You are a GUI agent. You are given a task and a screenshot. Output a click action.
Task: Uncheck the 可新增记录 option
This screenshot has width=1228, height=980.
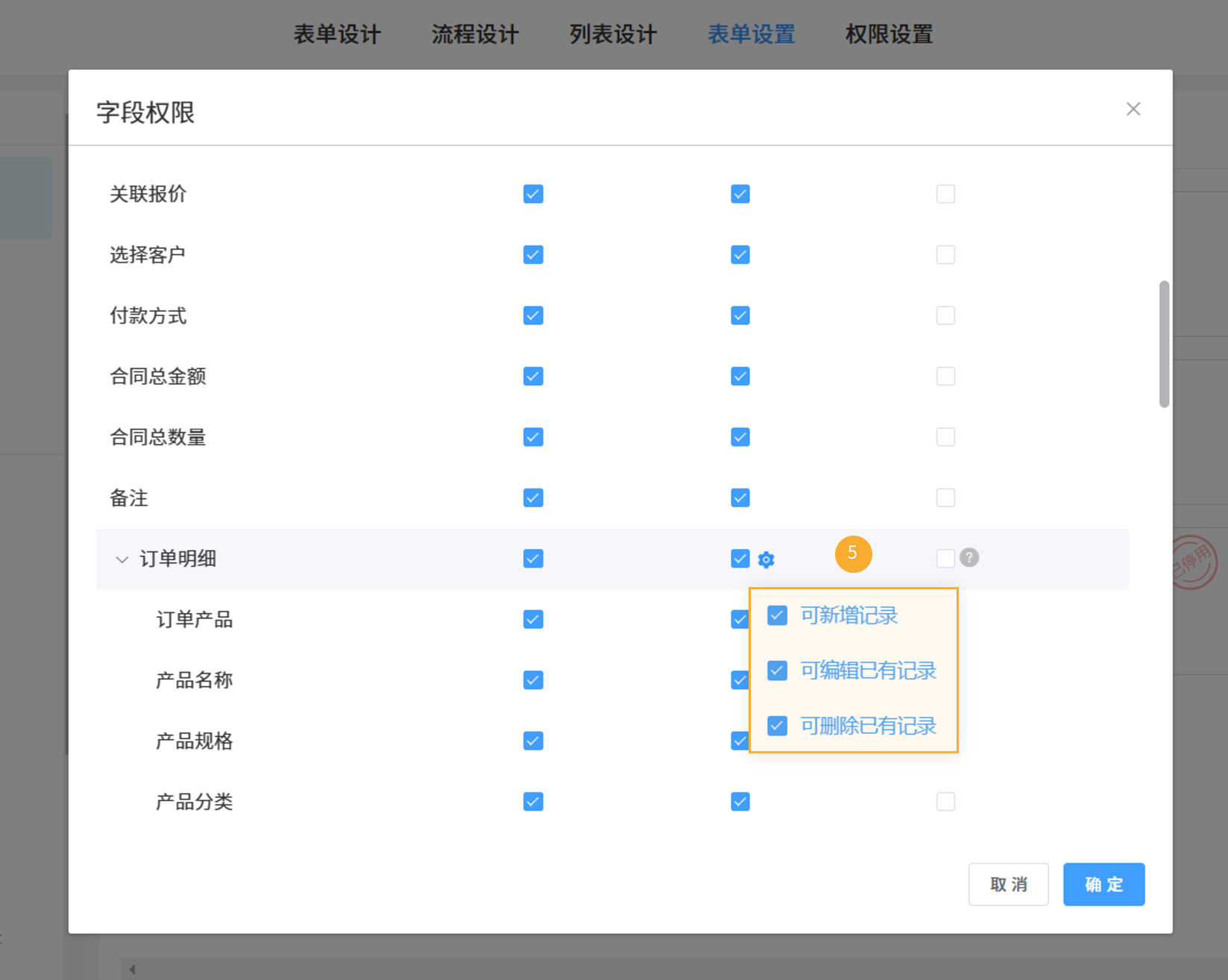(777, 615)
